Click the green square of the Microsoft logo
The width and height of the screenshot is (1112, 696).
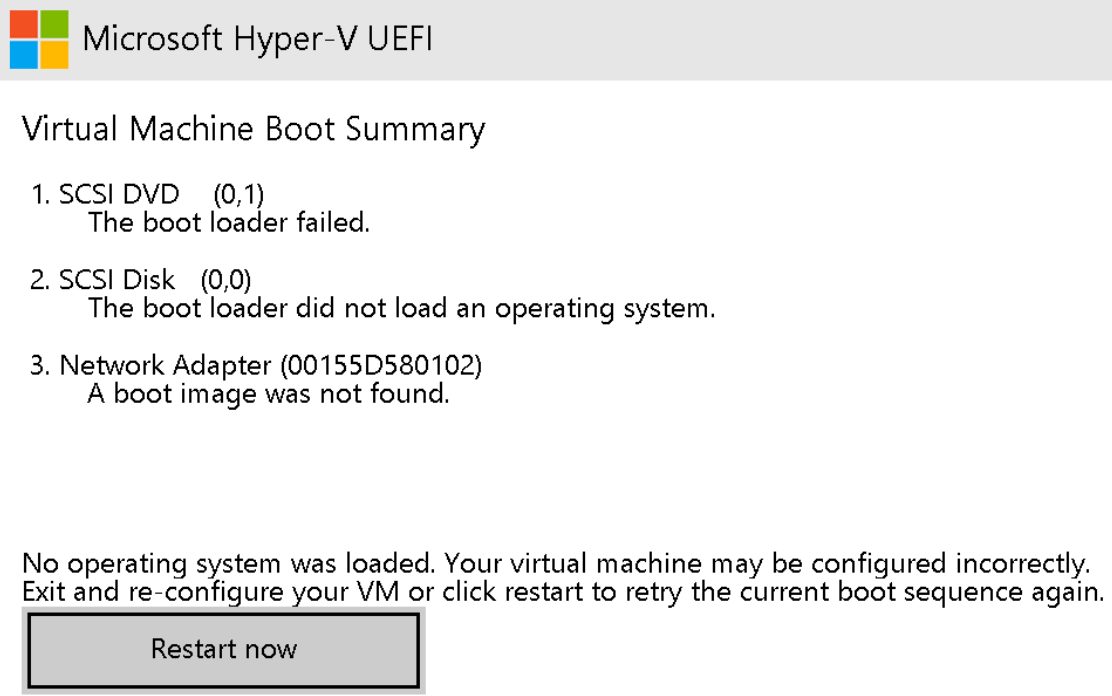click(x=55, y=24)
